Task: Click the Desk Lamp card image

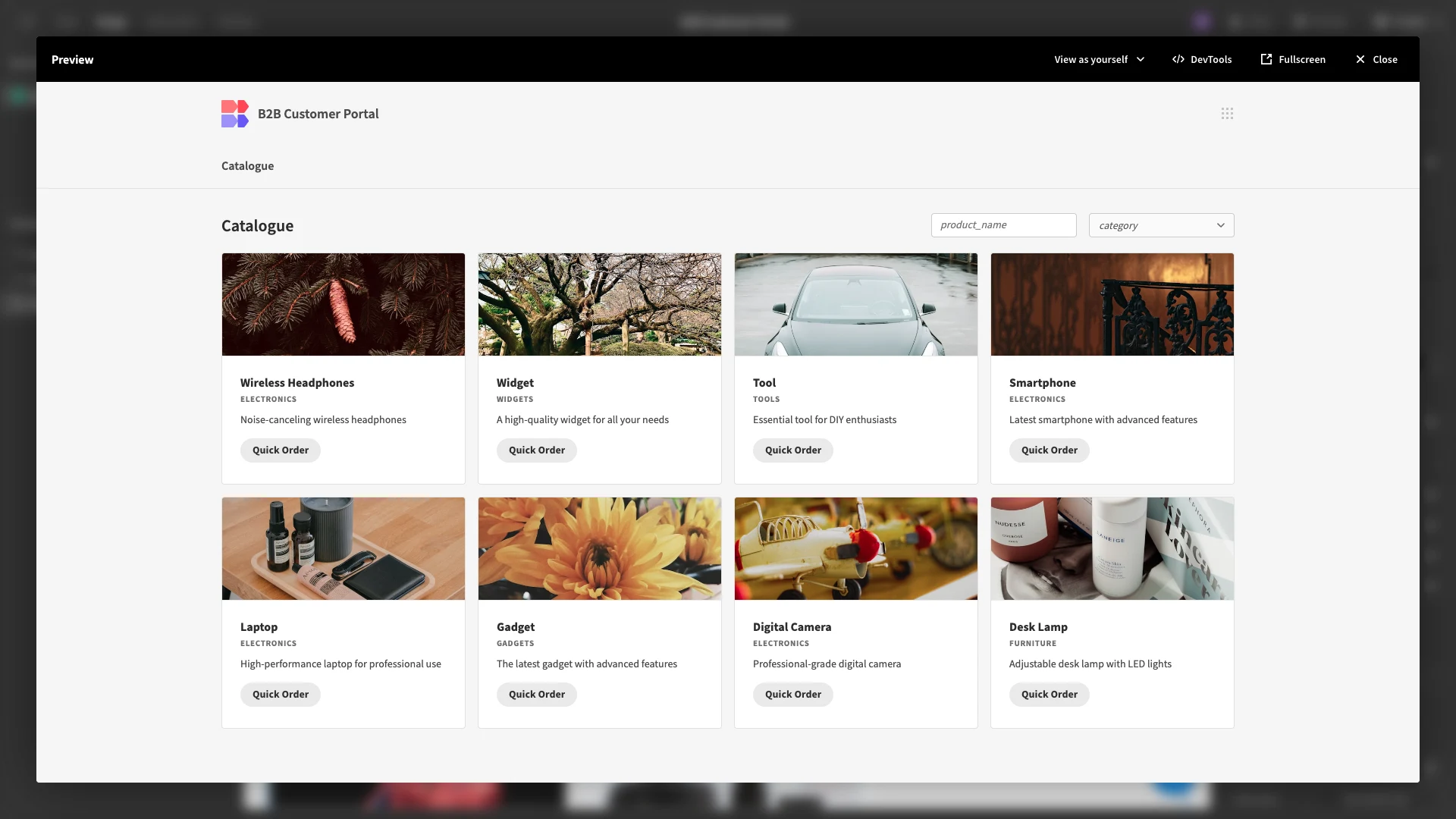Action: click(1112, 548)
